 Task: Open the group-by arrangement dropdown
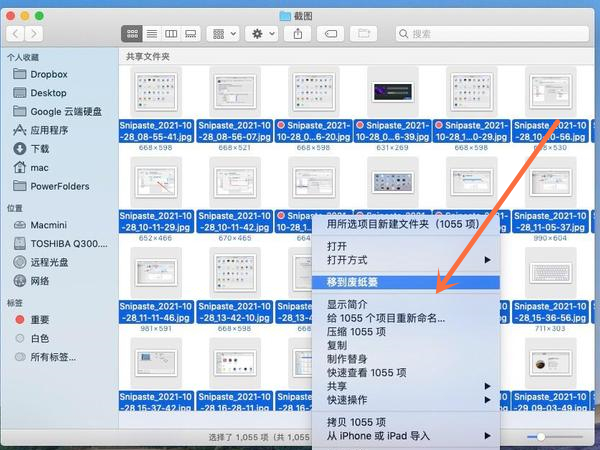pyautogui.click(x=223, y=34)
